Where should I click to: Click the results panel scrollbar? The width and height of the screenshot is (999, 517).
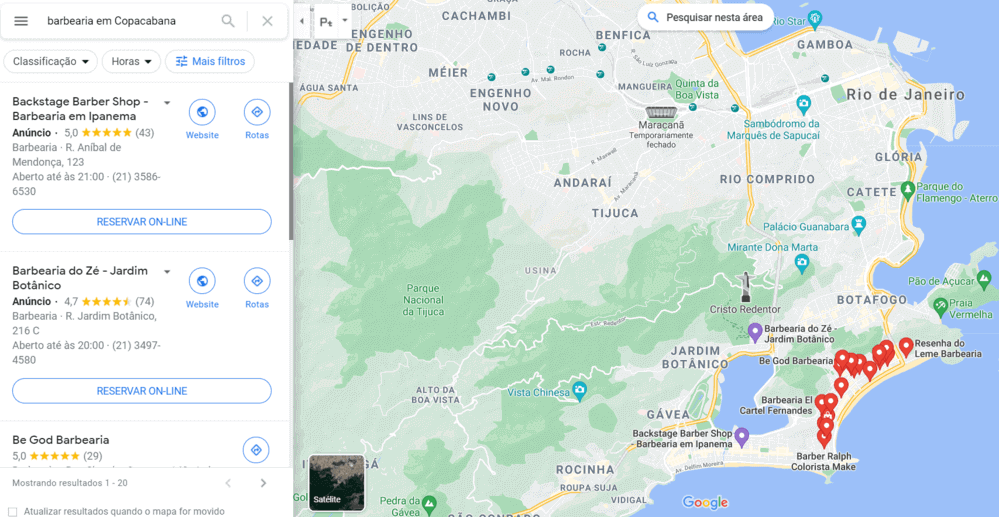pos(291,161)
